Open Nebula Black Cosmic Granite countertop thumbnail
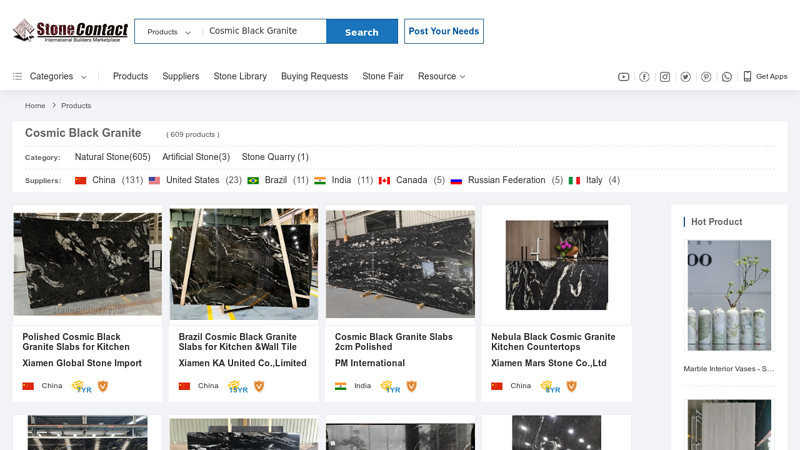 coord(556,264)
